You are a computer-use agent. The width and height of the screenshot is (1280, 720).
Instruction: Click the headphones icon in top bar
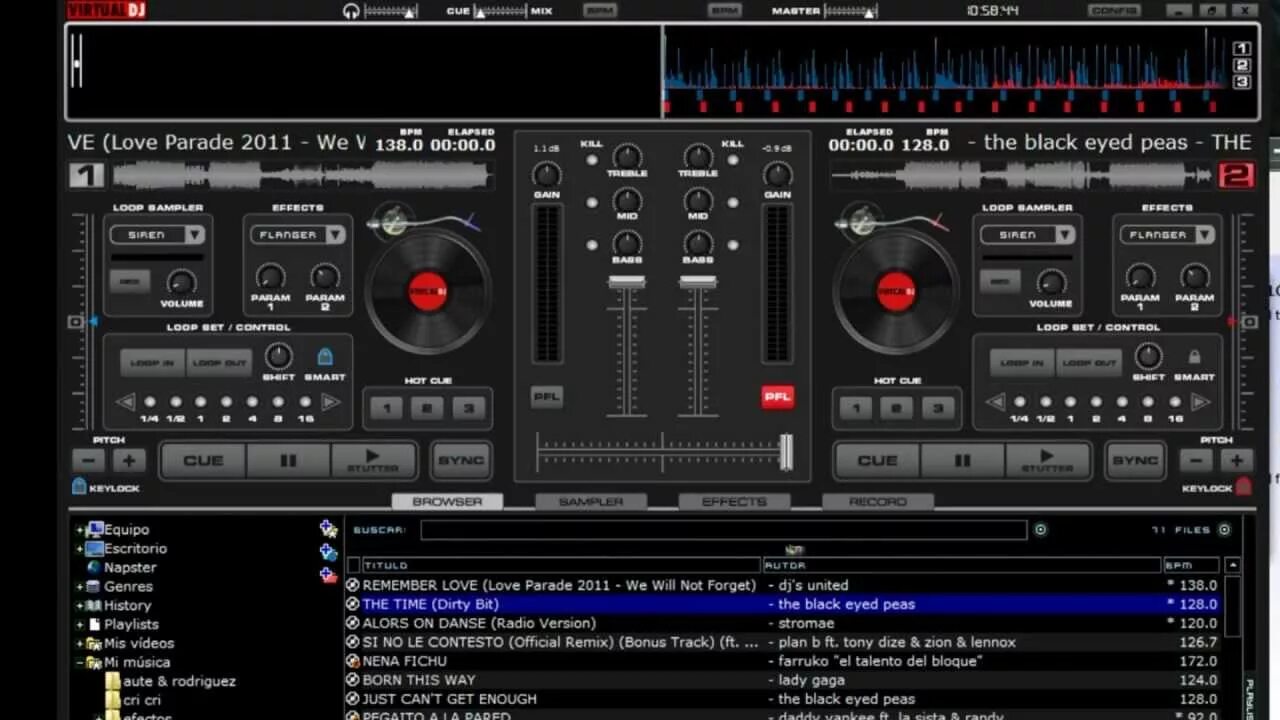pyautogui.click(x=351, y=11)
